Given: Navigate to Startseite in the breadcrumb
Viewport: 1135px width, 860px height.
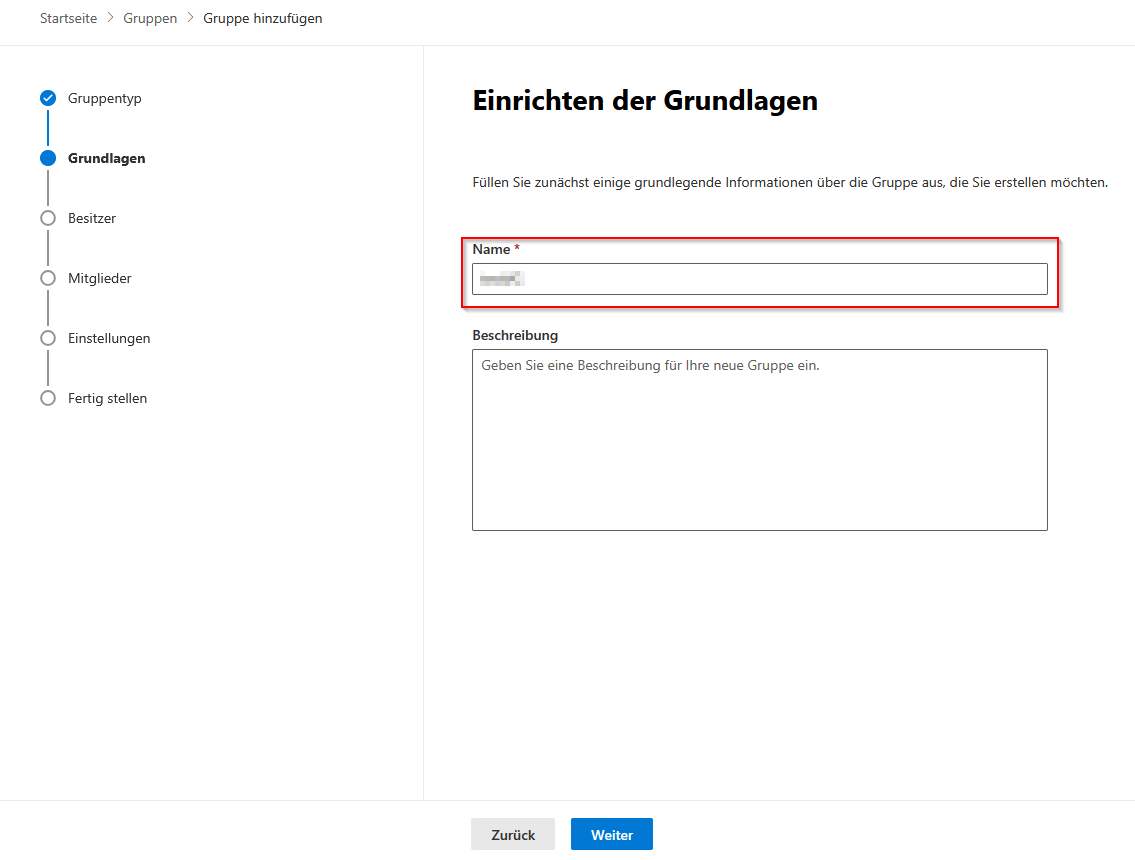Looking at the screenshot, I should 68,18.
